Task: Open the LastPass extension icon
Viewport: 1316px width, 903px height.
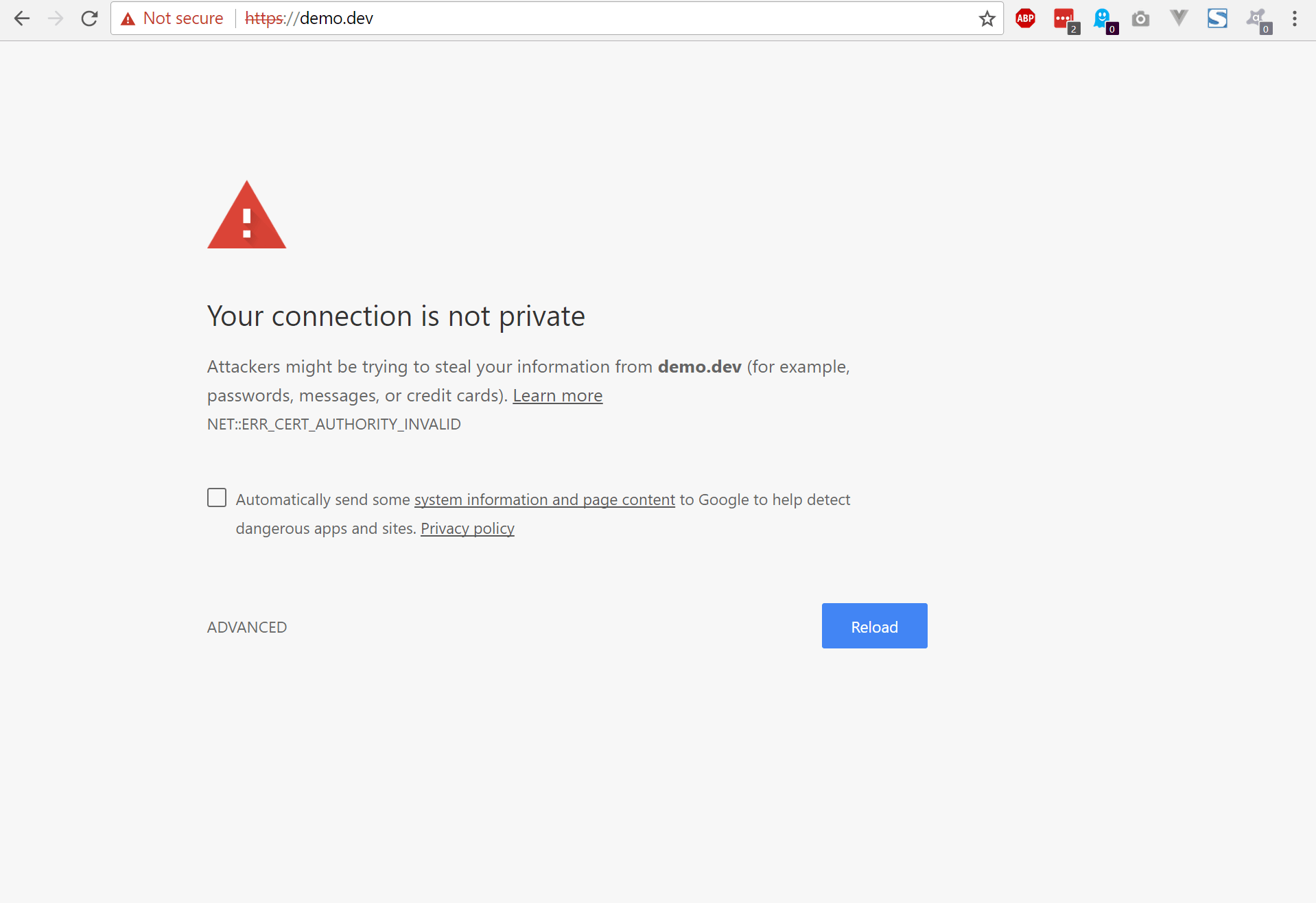Action: [x=1065, y=19]
